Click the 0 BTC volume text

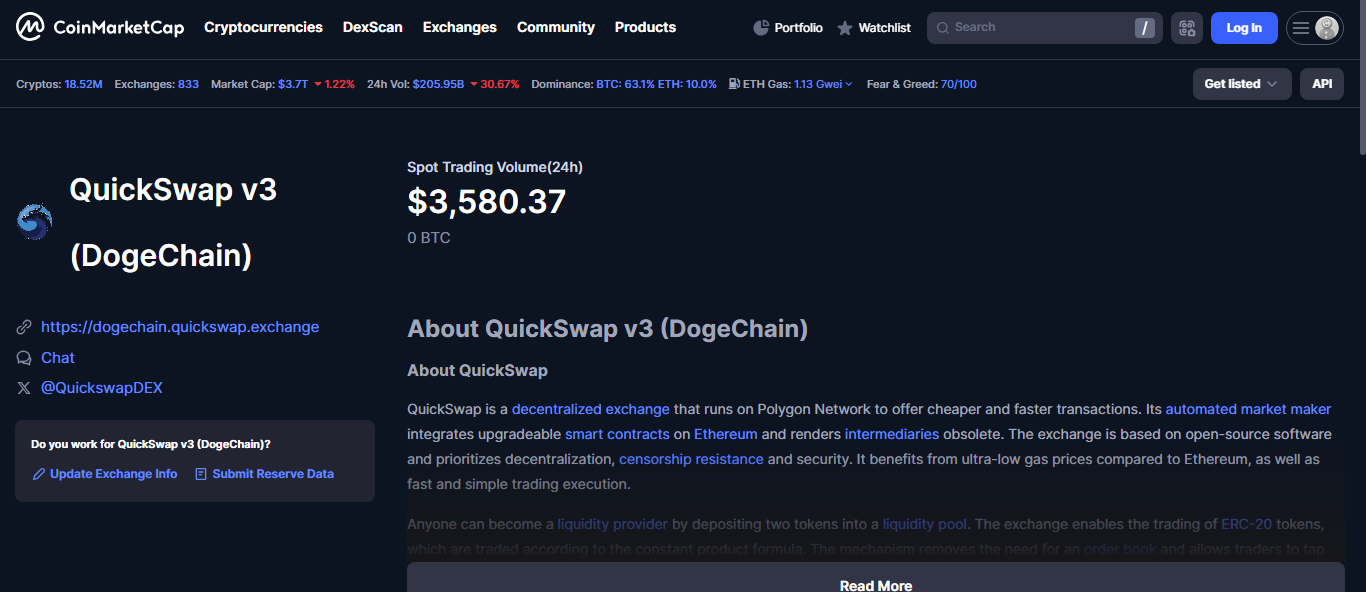click(x=429, y=238)
